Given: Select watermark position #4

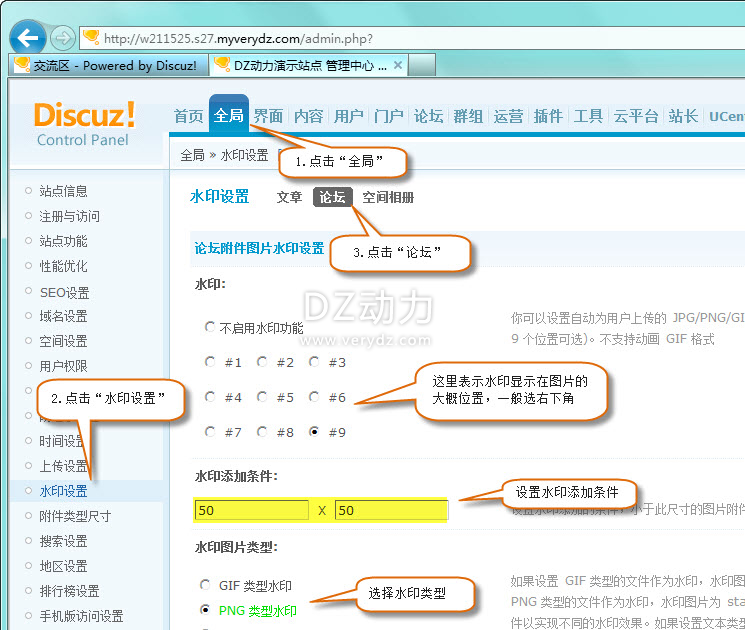Looking at the screenshot, I should (x=210, y=396).
